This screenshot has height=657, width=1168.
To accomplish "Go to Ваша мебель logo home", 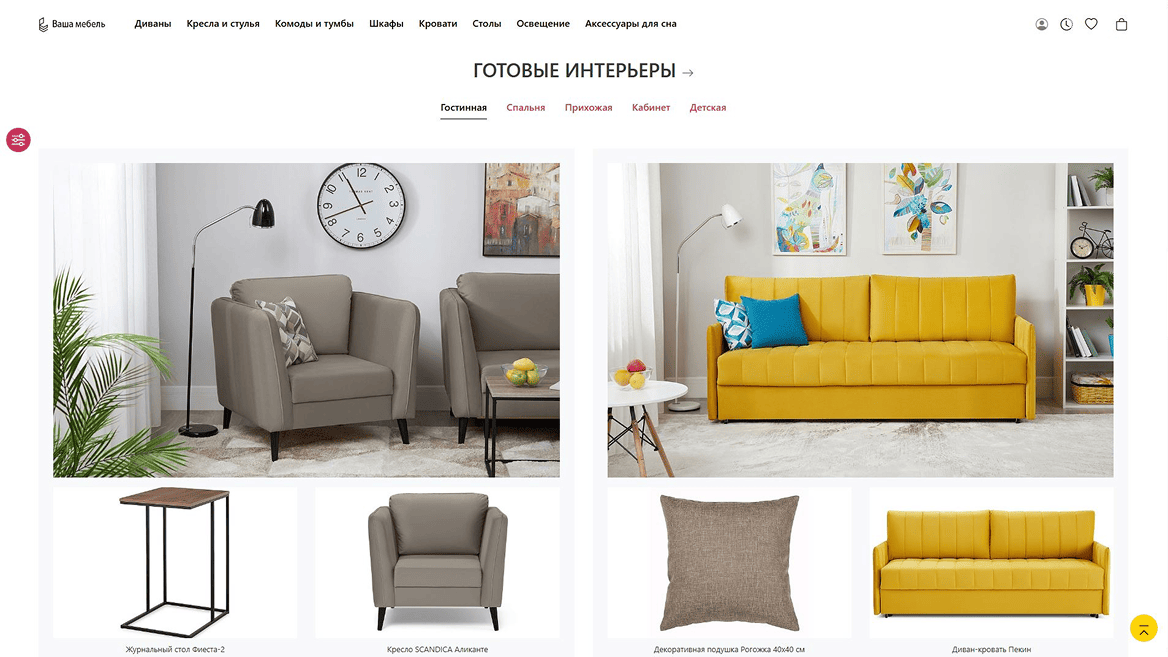I will 72,24.
